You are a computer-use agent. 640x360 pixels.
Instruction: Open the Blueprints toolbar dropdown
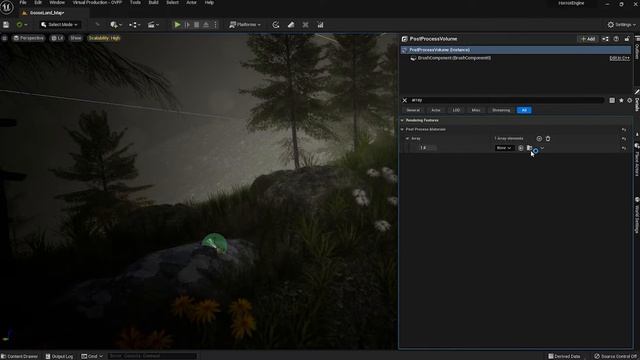point(134,25)
